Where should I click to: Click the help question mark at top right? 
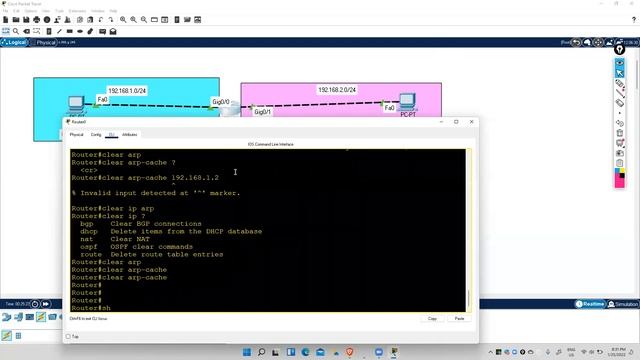[x=633, y=20]
